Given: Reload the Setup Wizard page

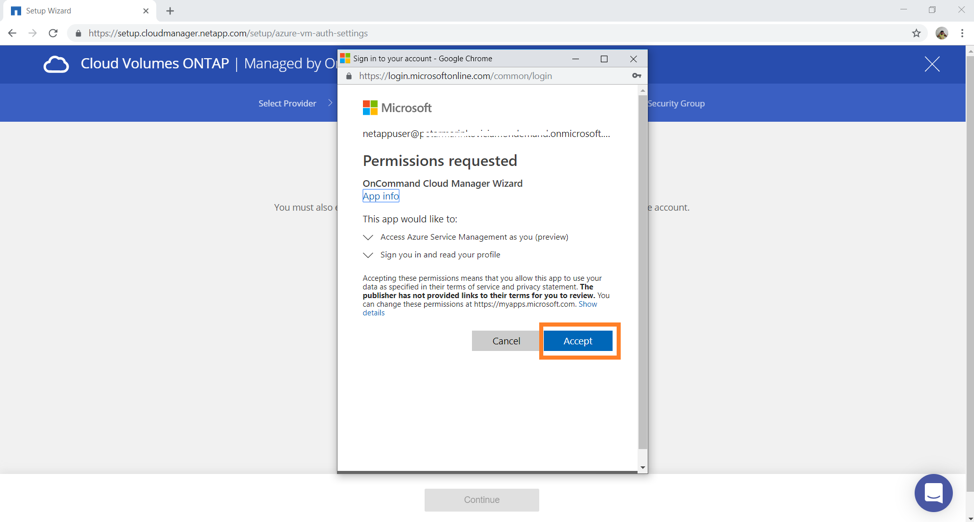Looking at the screenshot, I should (53, 34).
